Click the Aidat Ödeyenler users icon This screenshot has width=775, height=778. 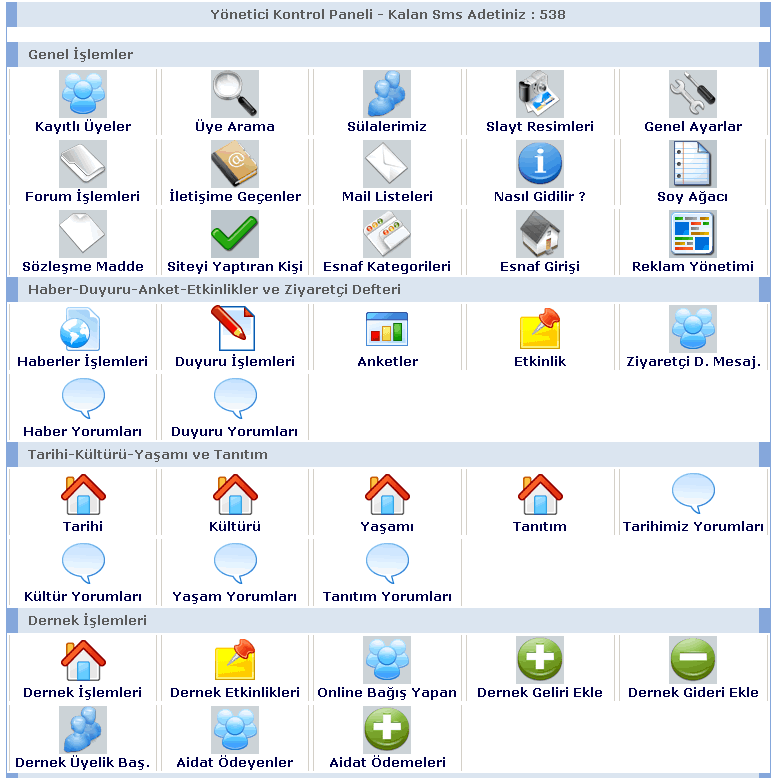point(235,730)
